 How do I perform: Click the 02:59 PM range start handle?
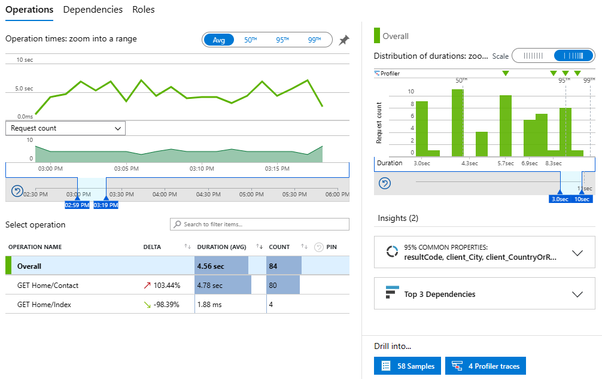tap(77, 205)
